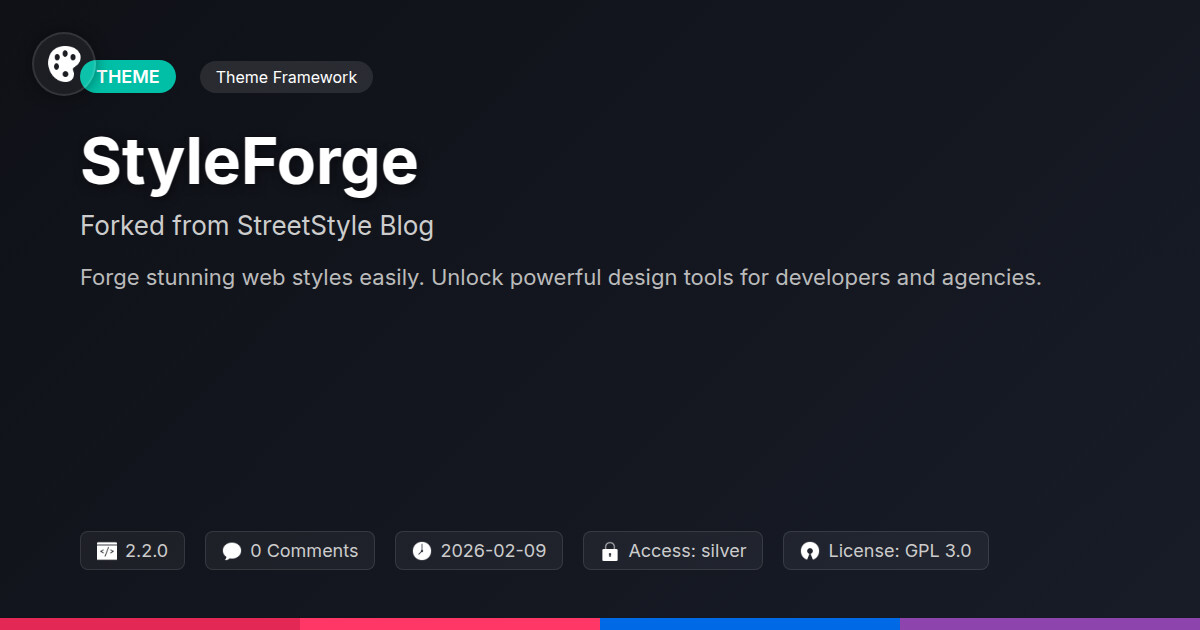Click the padlock access icon
The height and width of the screenshot is (630, 1200).
[610, 551]
